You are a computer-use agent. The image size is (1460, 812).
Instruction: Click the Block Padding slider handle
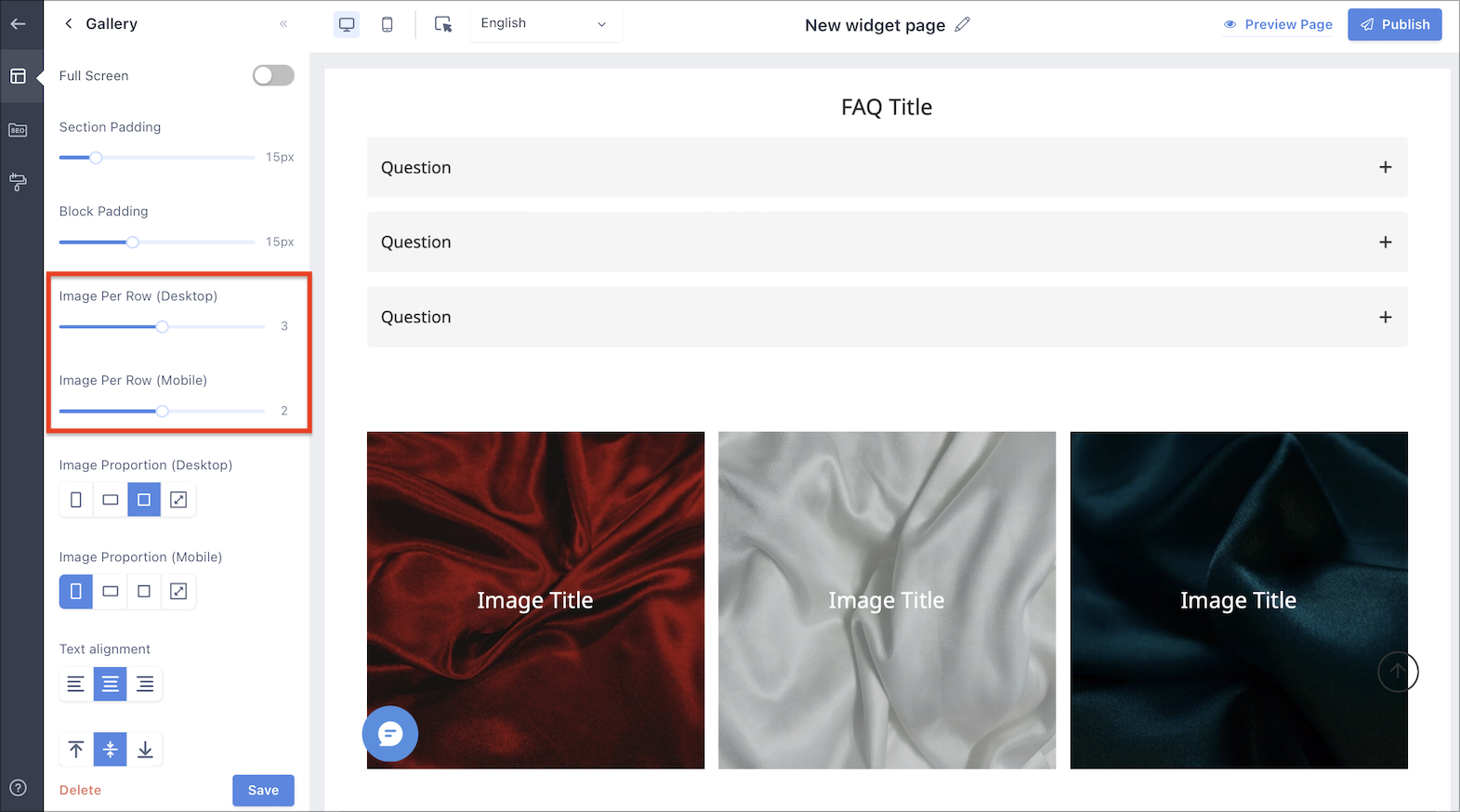click(133, 242)
